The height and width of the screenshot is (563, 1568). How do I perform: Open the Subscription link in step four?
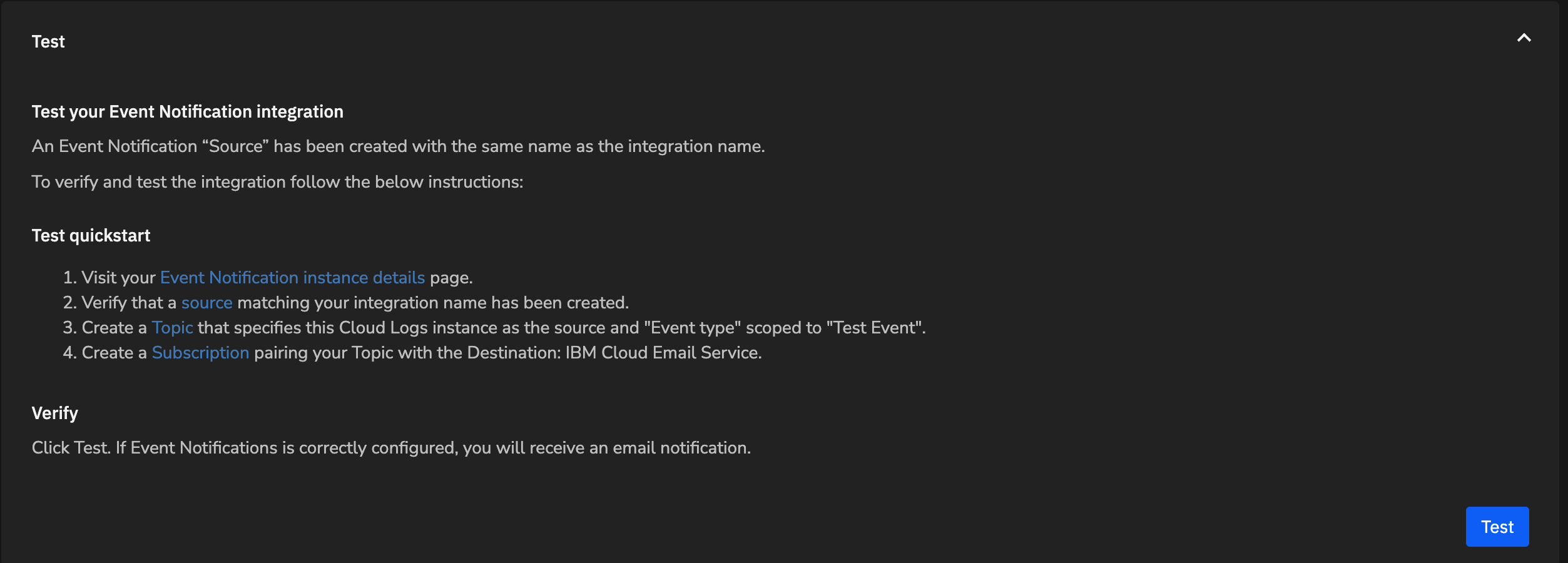pos(200,353)
